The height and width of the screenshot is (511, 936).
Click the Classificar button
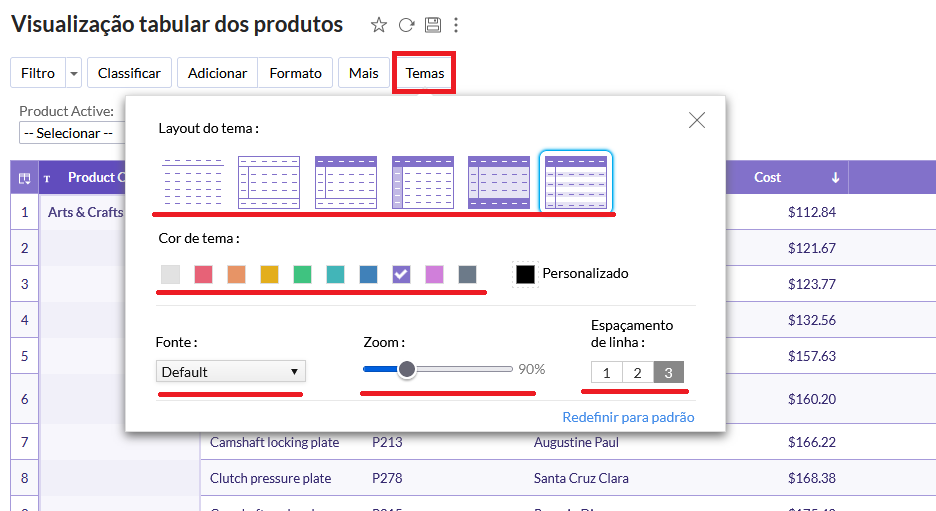129,73
